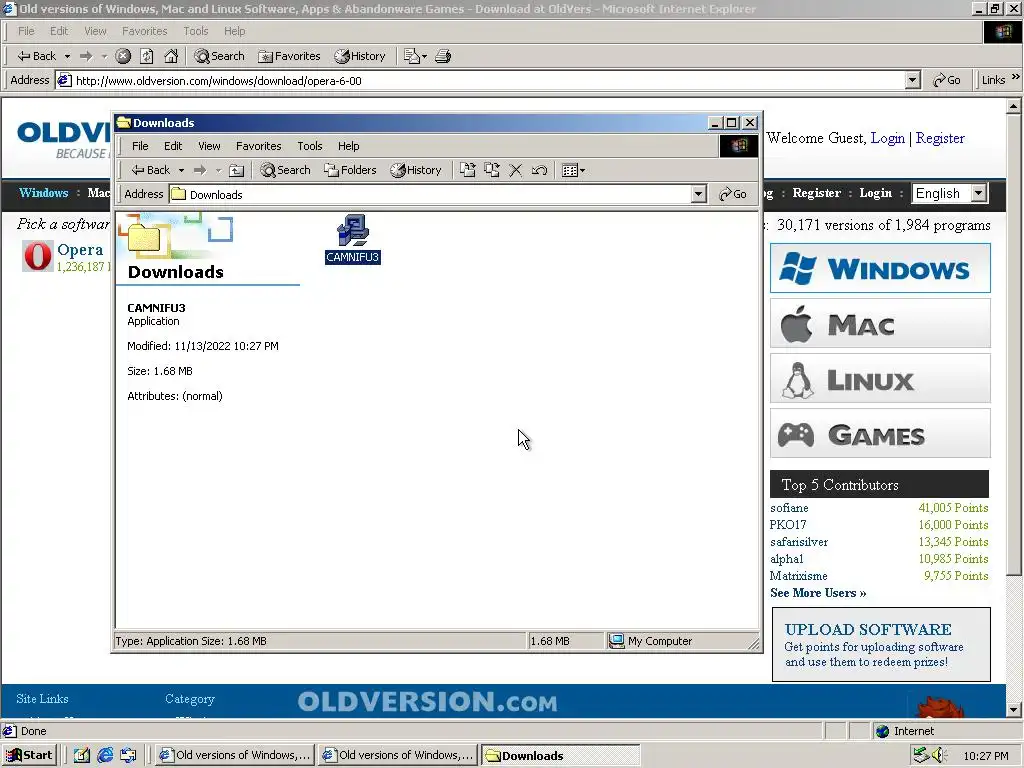Click the Print icon in Internet Explorer toolbar
The width and height of the screenshot is (1024, 768).
[443, 56]
